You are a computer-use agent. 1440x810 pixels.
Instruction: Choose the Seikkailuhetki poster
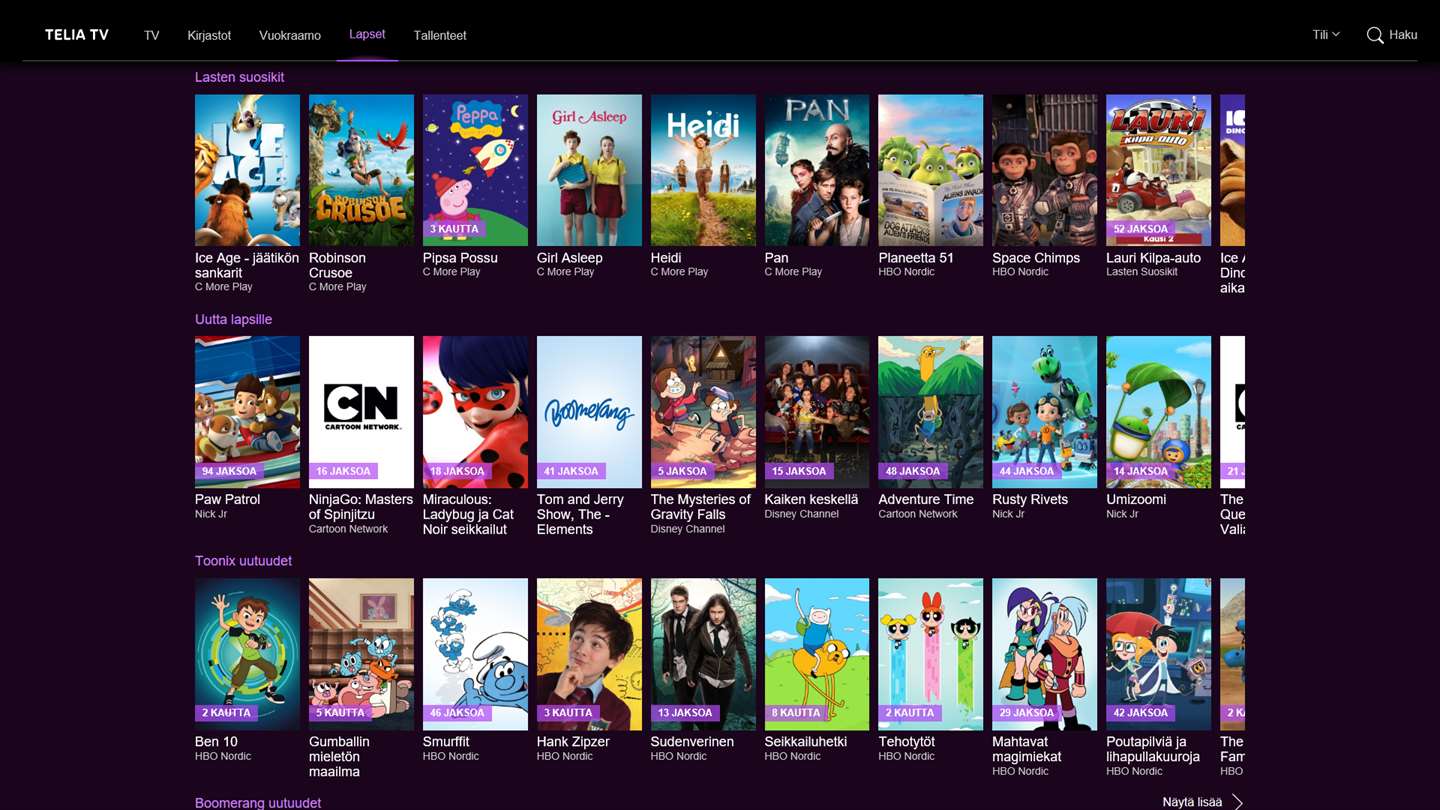coord(817,654)
